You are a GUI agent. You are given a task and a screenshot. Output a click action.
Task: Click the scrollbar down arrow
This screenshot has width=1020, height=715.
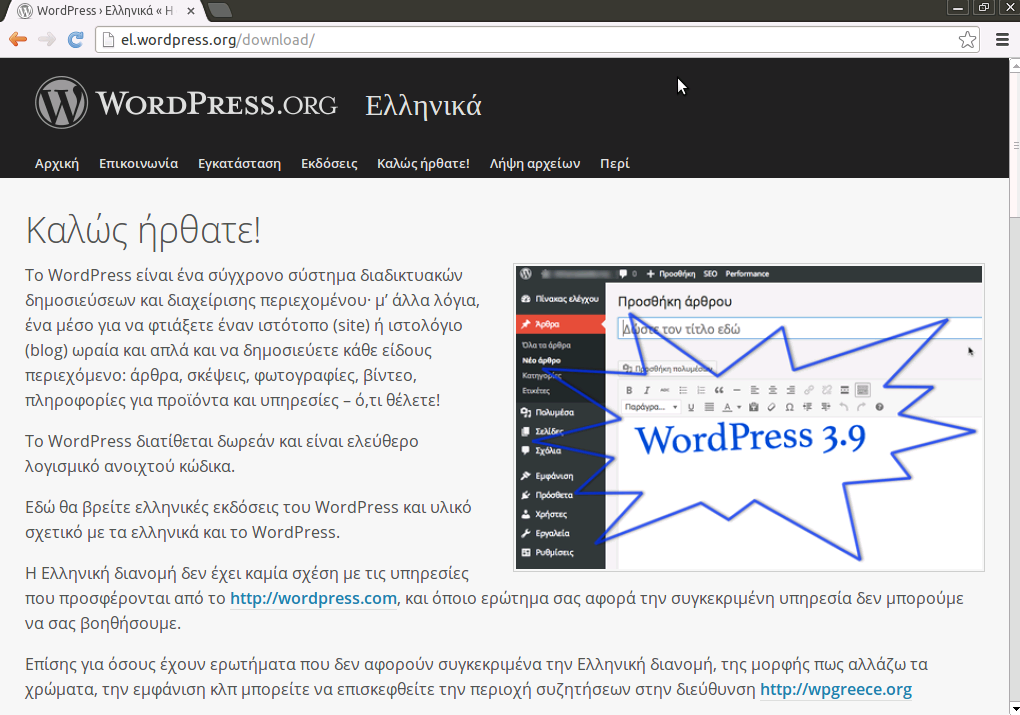click(1015, 708)
